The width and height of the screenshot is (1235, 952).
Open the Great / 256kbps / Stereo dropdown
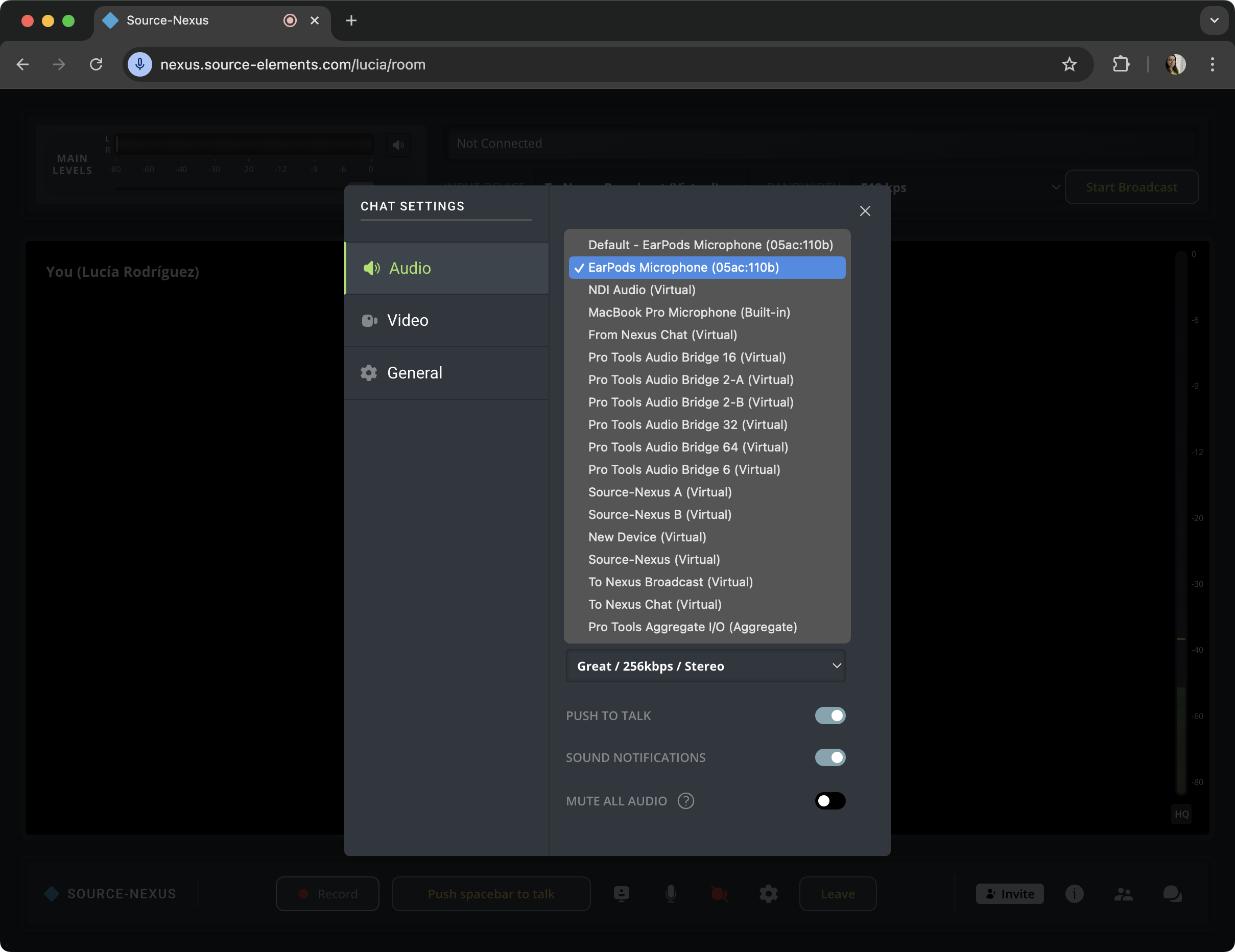coord(705,666)
